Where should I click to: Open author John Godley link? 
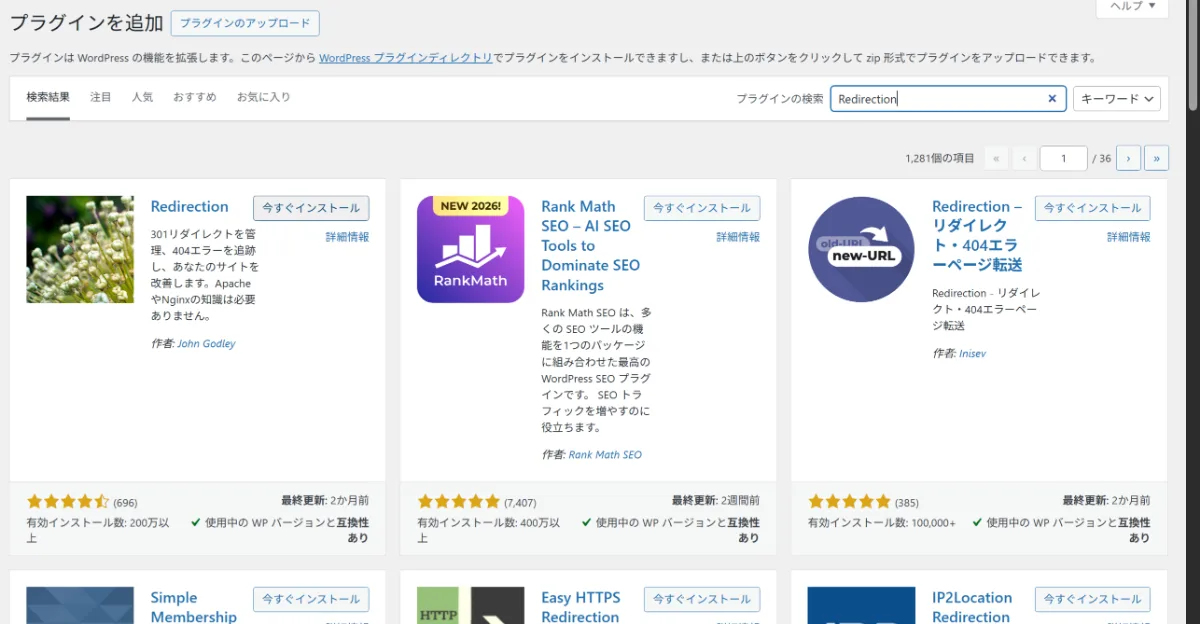point(206,344)
